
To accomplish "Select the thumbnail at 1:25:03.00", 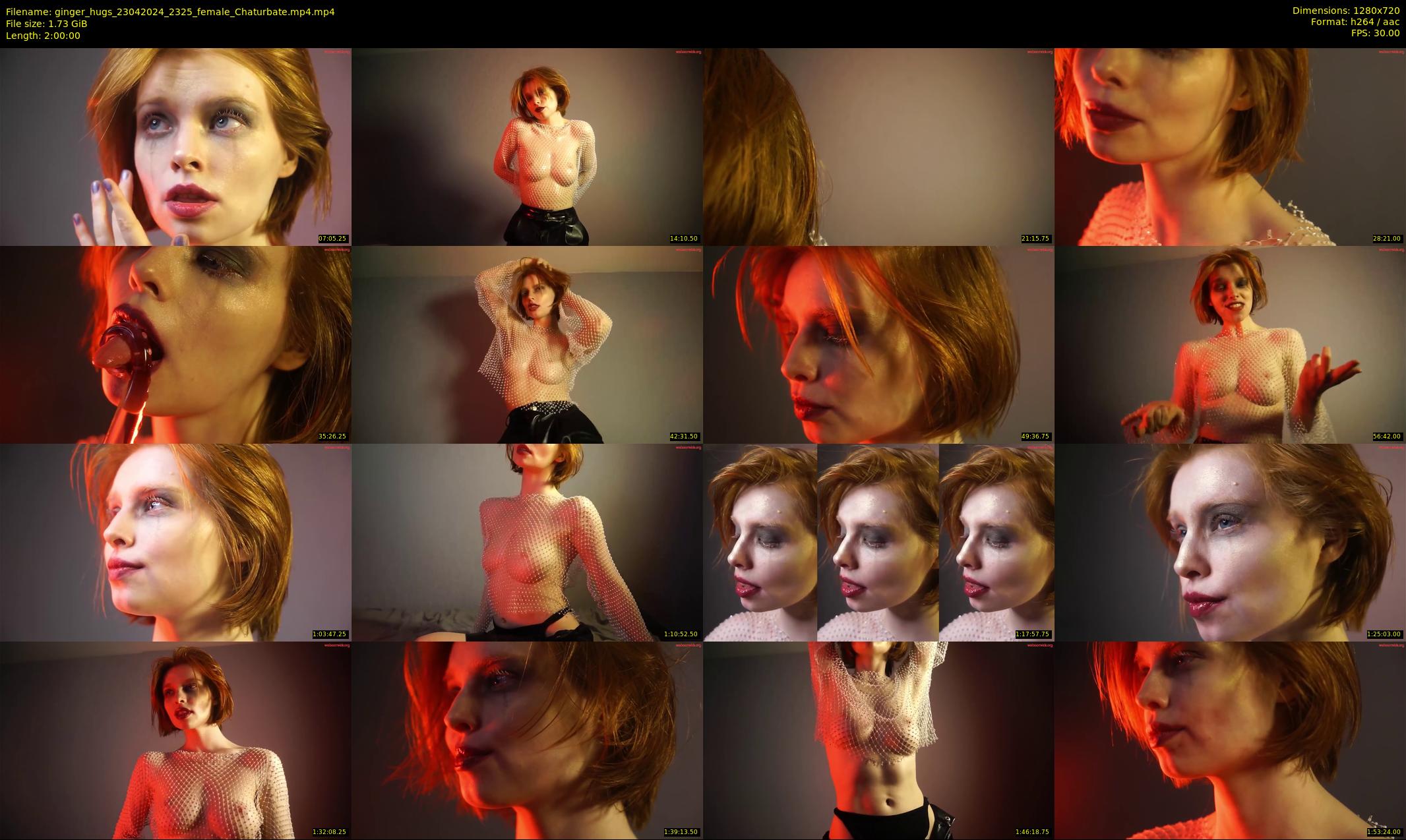I will point(1230,542).
